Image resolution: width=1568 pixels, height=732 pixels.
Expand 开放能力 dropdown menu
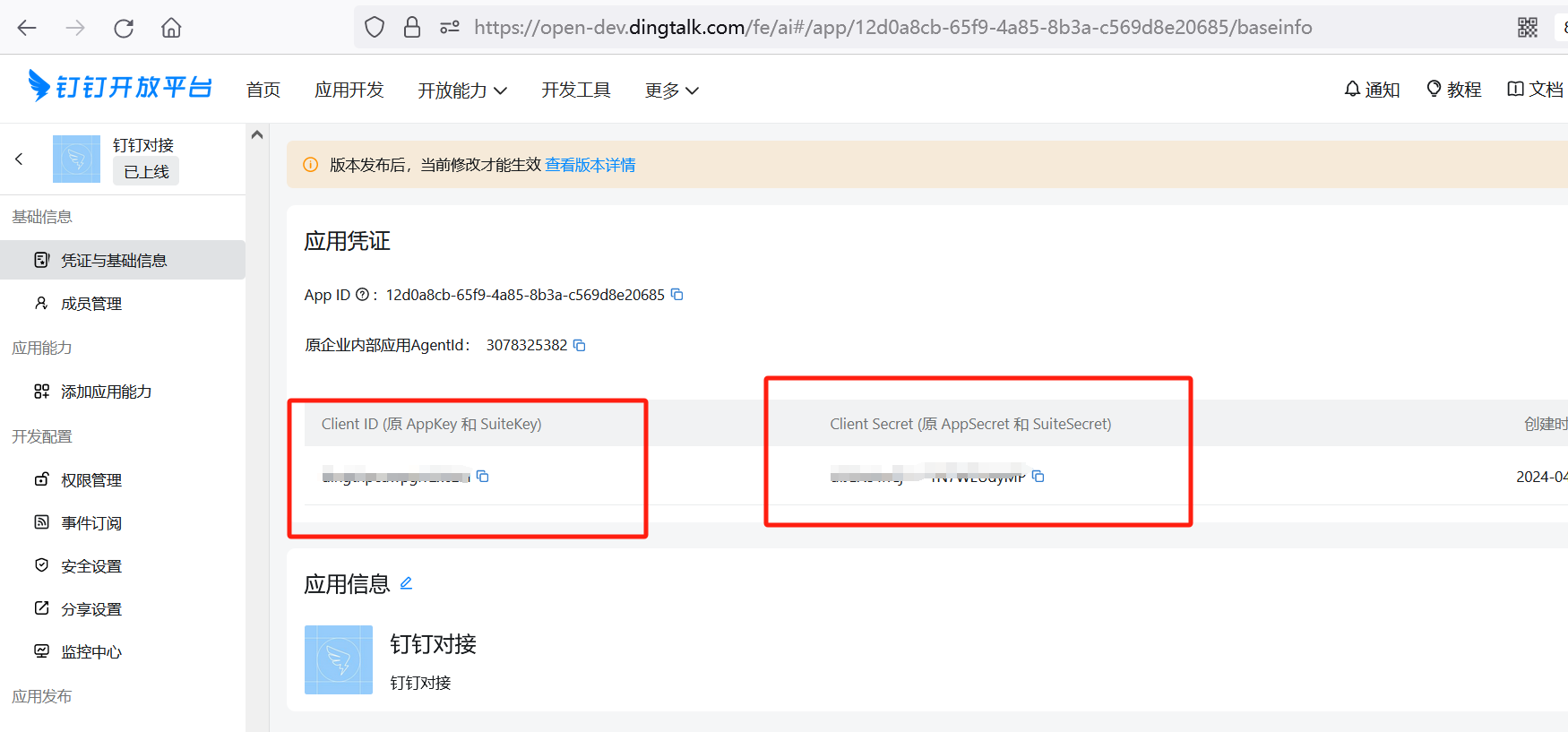[x=462, y=90]
